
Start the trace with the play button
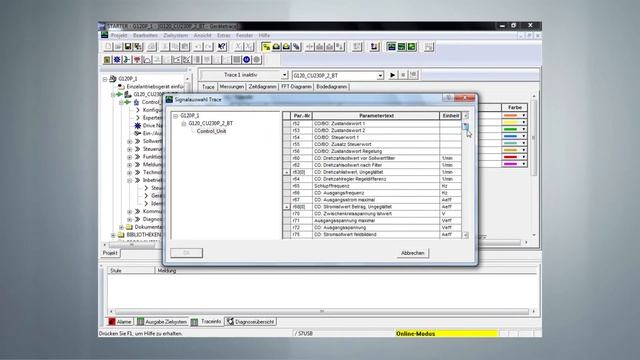(x=392, y=75)
